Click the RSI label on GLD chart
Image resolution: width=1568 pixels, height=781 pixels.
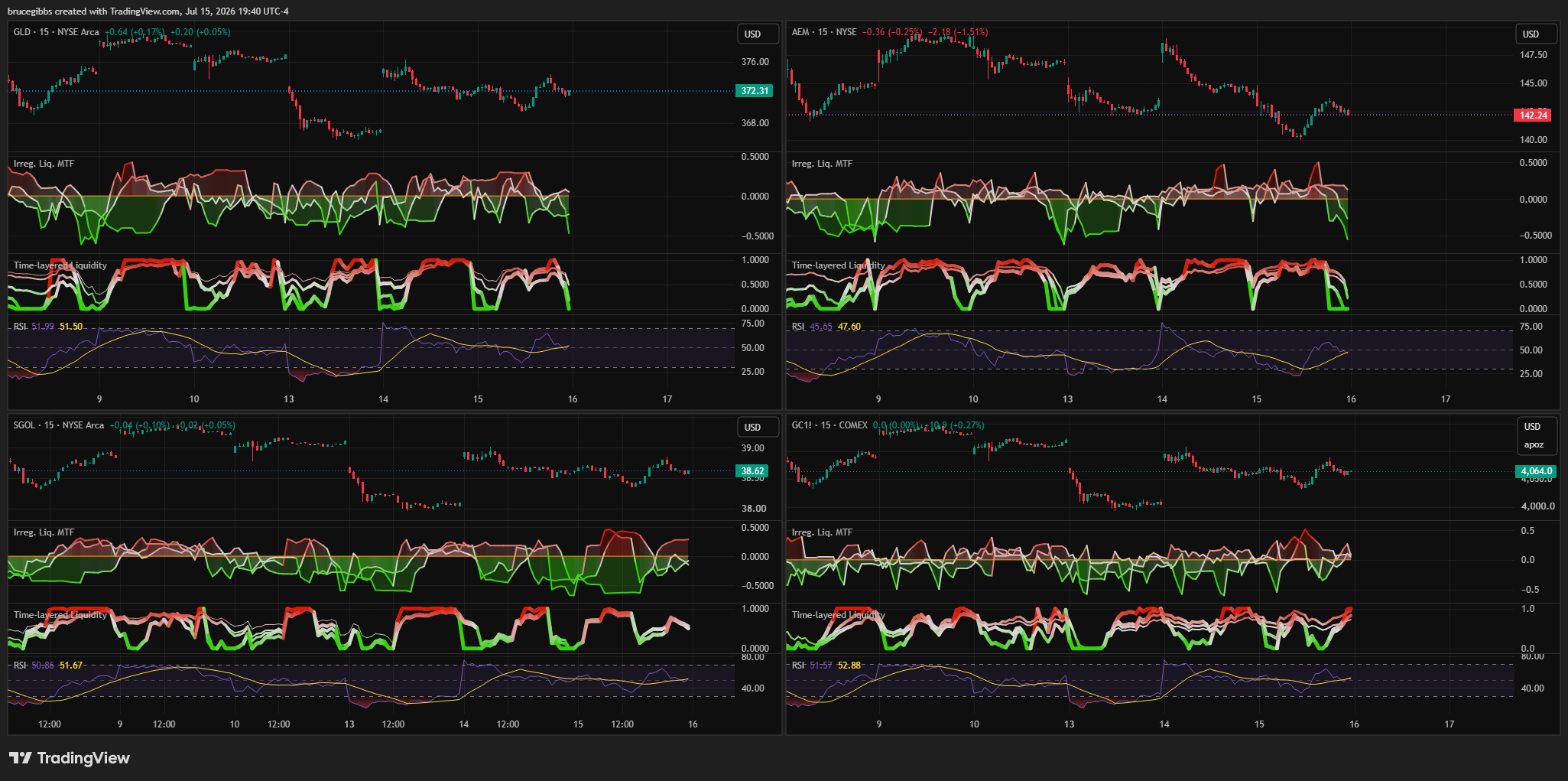(x=21, y=327)
